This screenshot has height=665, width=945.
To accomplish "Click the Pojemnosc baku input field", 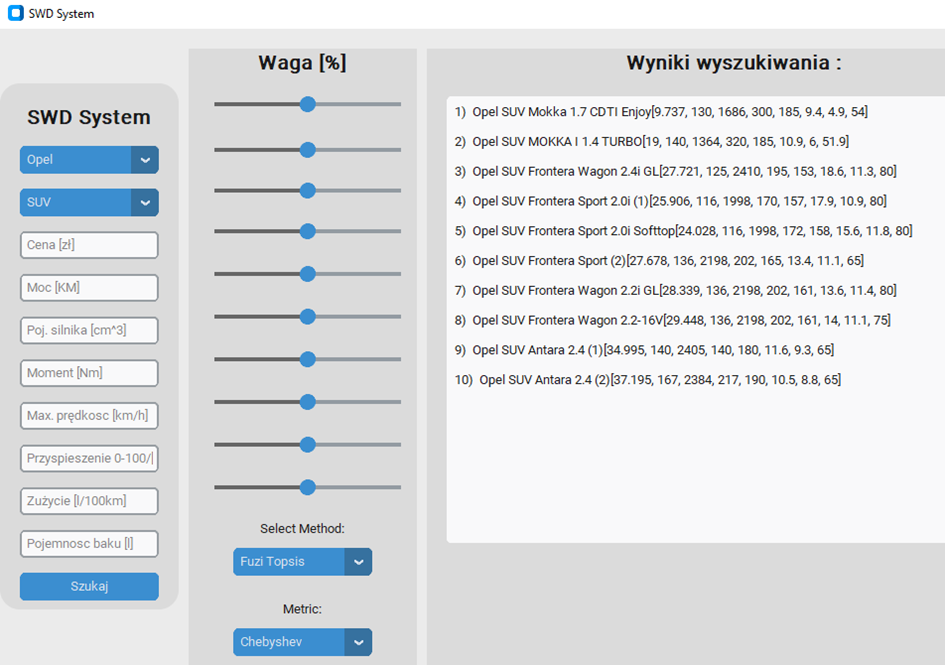I will point(88,543).
